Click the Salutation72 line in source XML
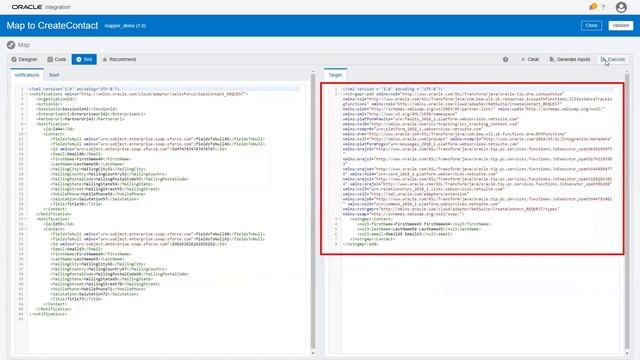This screenshot has width=640, height=360. [x=95, y=294]
